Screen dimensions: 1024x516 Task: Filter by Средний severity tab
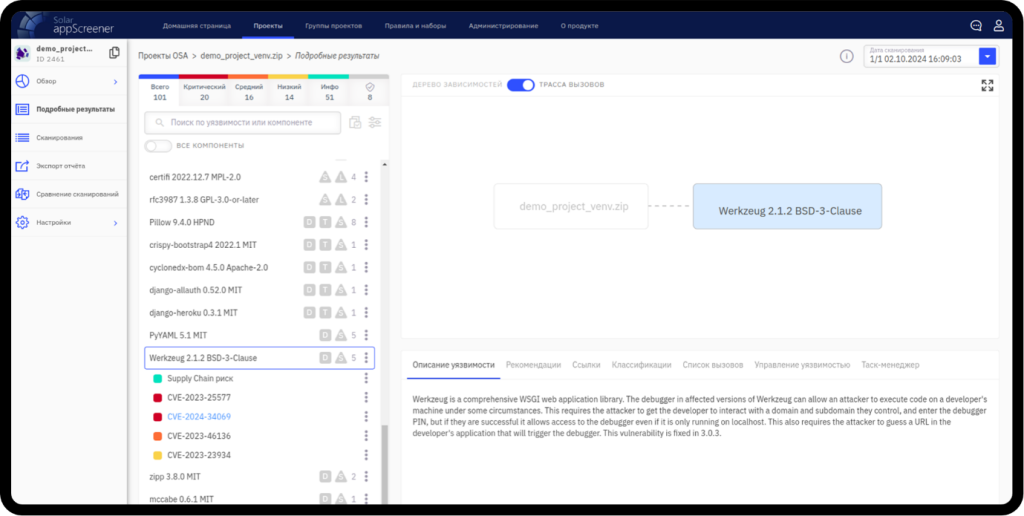click(x=249, y=91)
